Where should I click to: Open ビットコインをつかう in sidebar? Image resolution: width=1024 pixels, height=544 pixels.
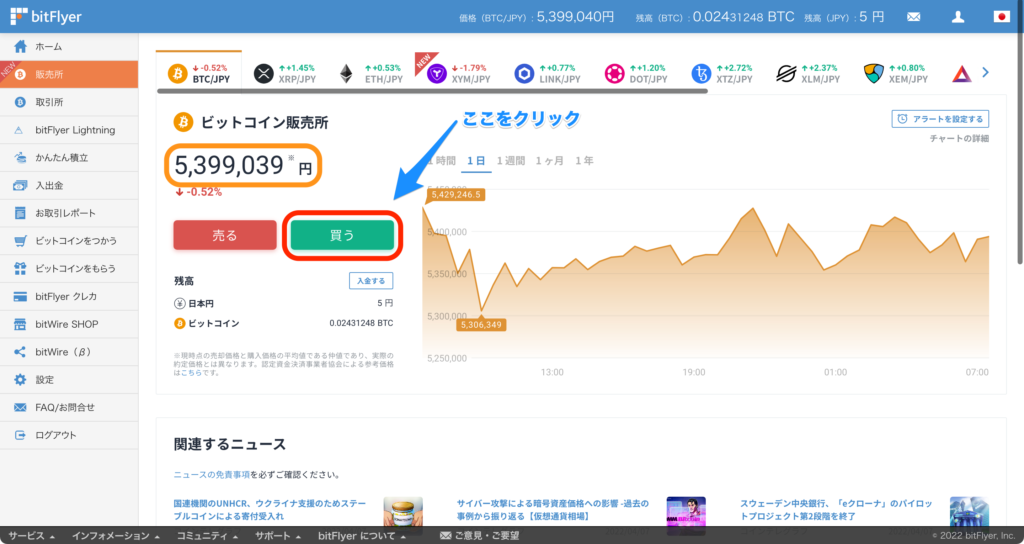point(69,241)
